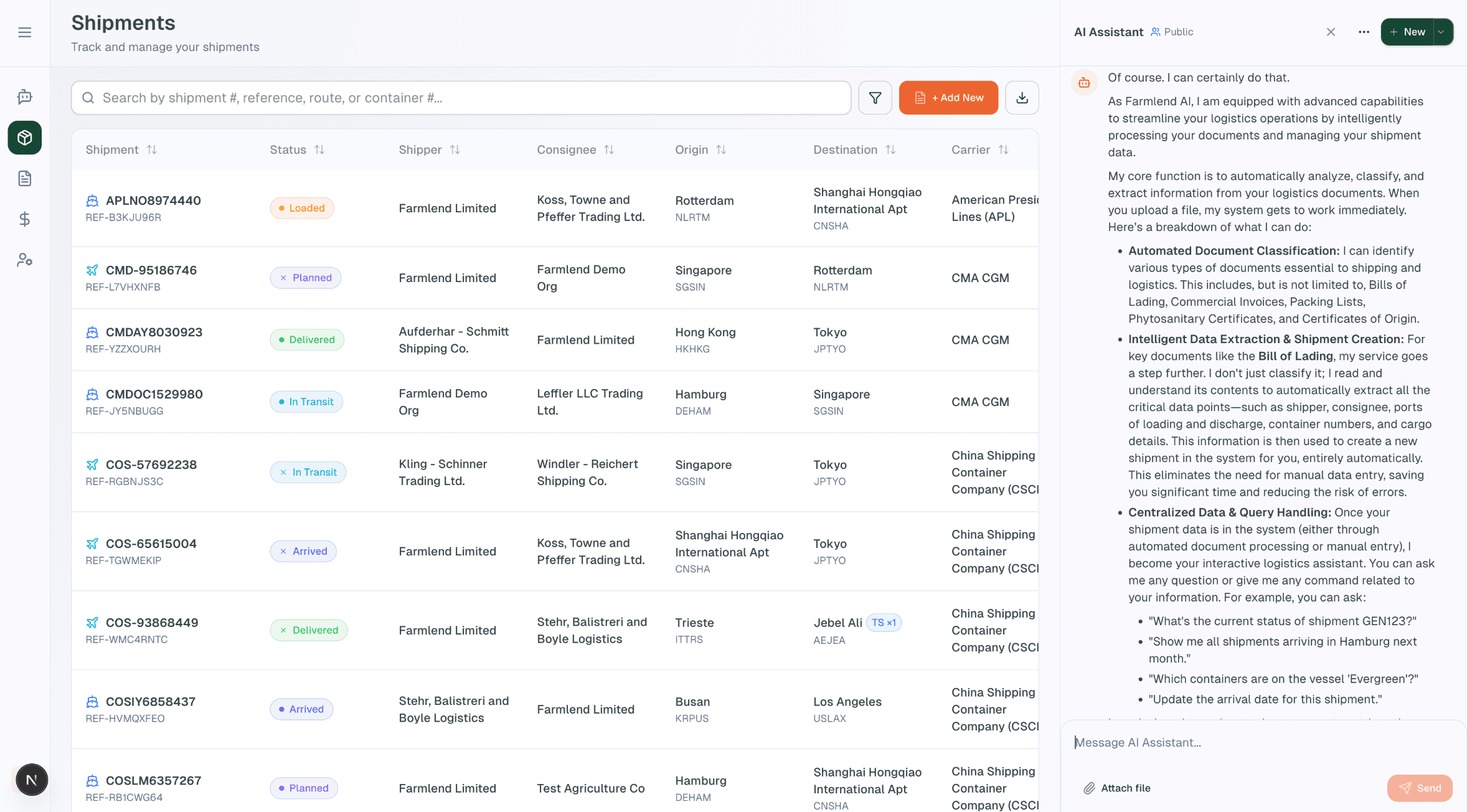The image size is (1467, 812).
Task: Open the user settings sidebar icon
Action: point(25,260)
